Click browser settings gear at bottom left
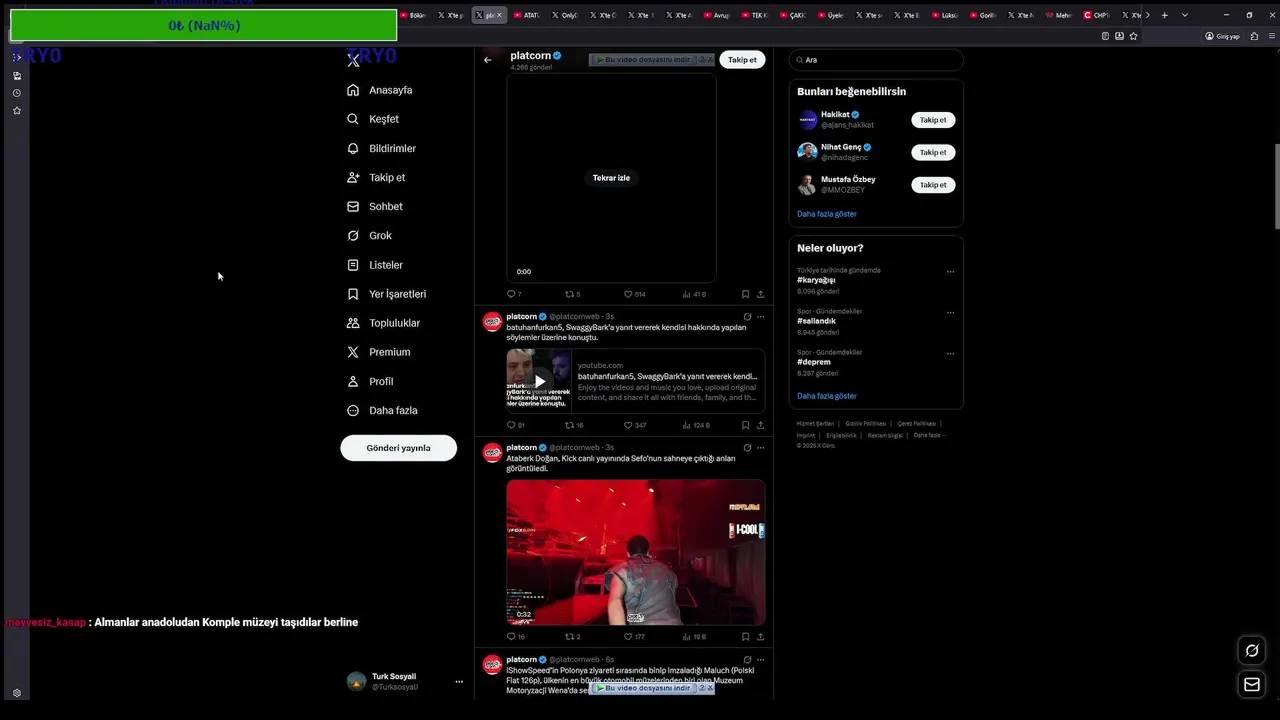1280x720 pixels. [x=17, y=693]
